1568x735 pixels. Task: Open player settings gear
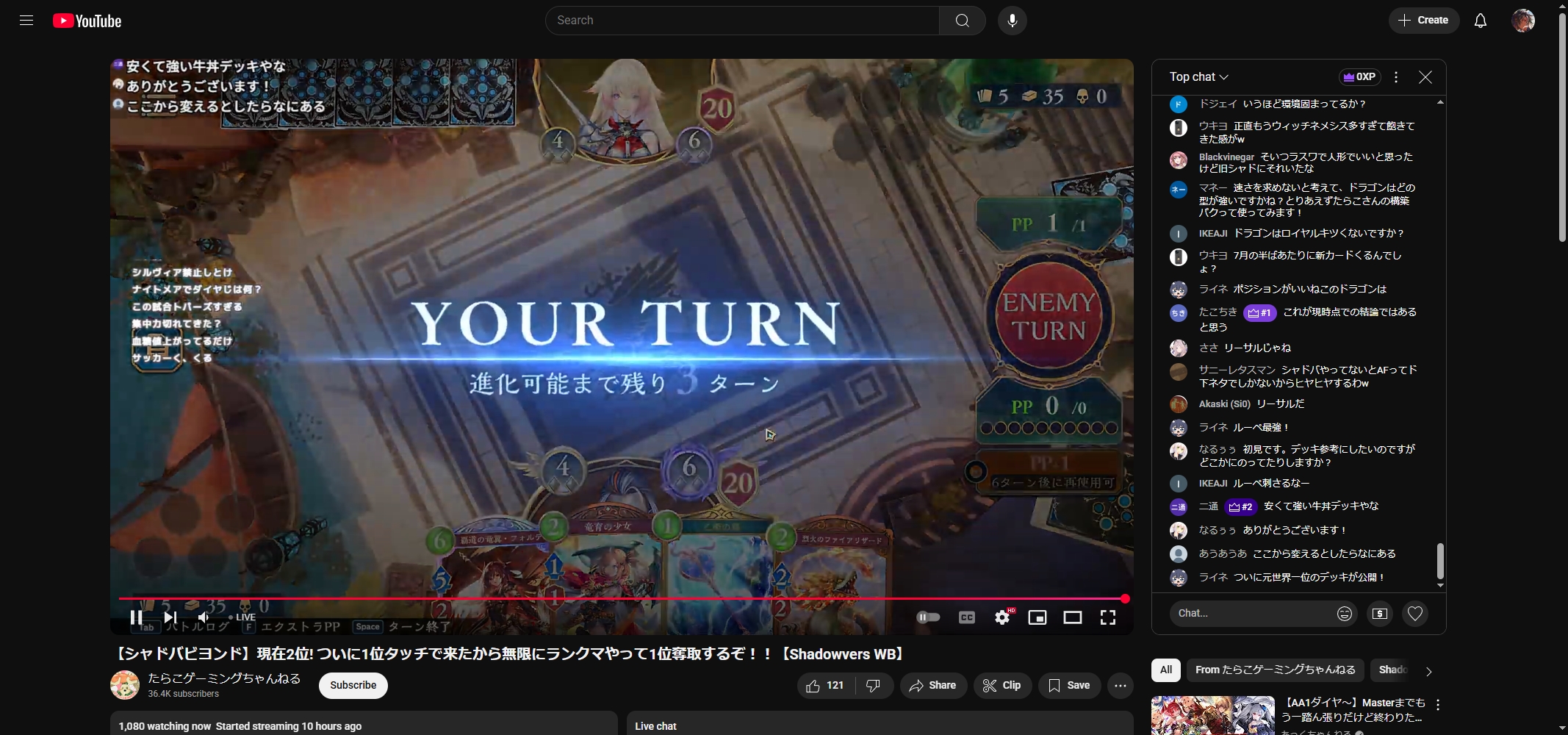point(1002,617)
